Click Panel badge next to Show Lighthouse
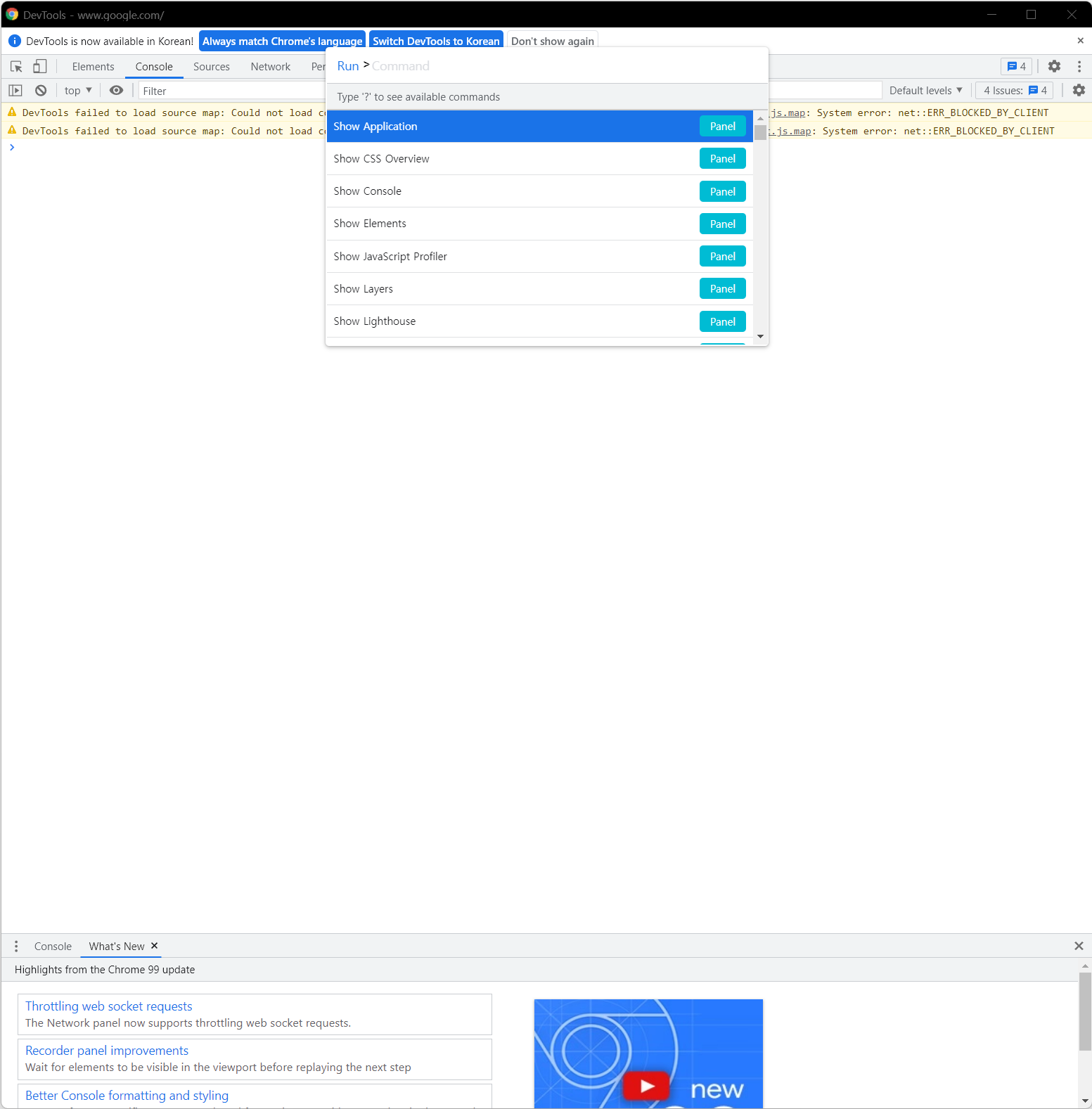1092x1109 pixels. click(722, 321)
